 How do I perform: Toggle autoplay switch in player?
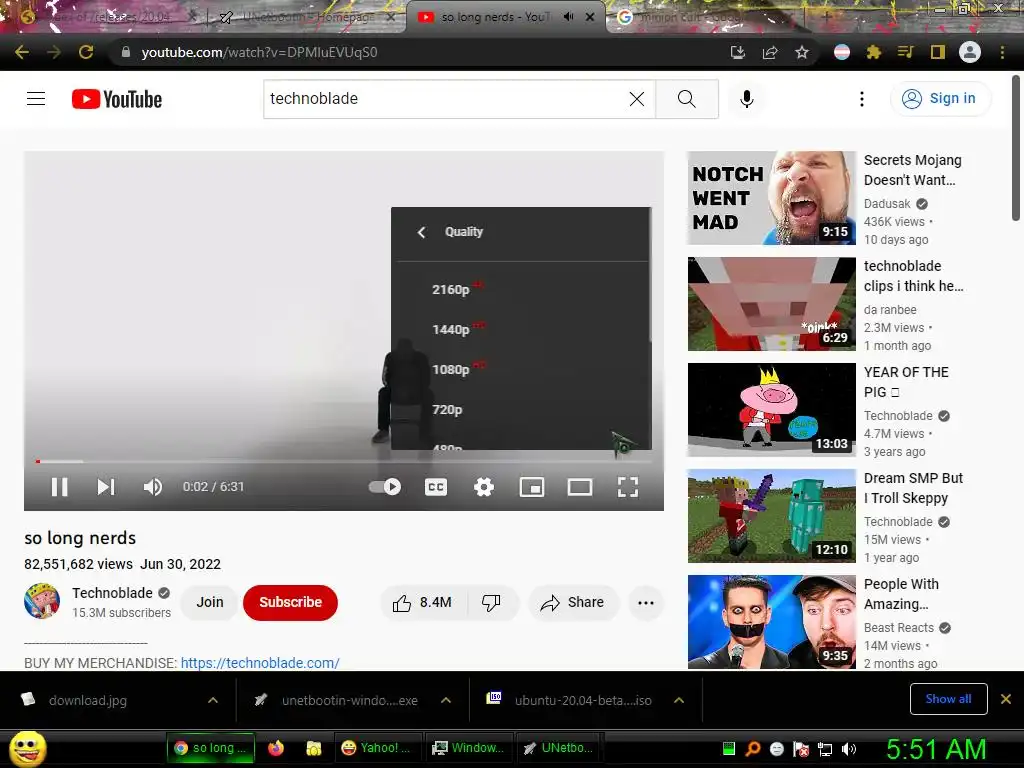point(385,487)
